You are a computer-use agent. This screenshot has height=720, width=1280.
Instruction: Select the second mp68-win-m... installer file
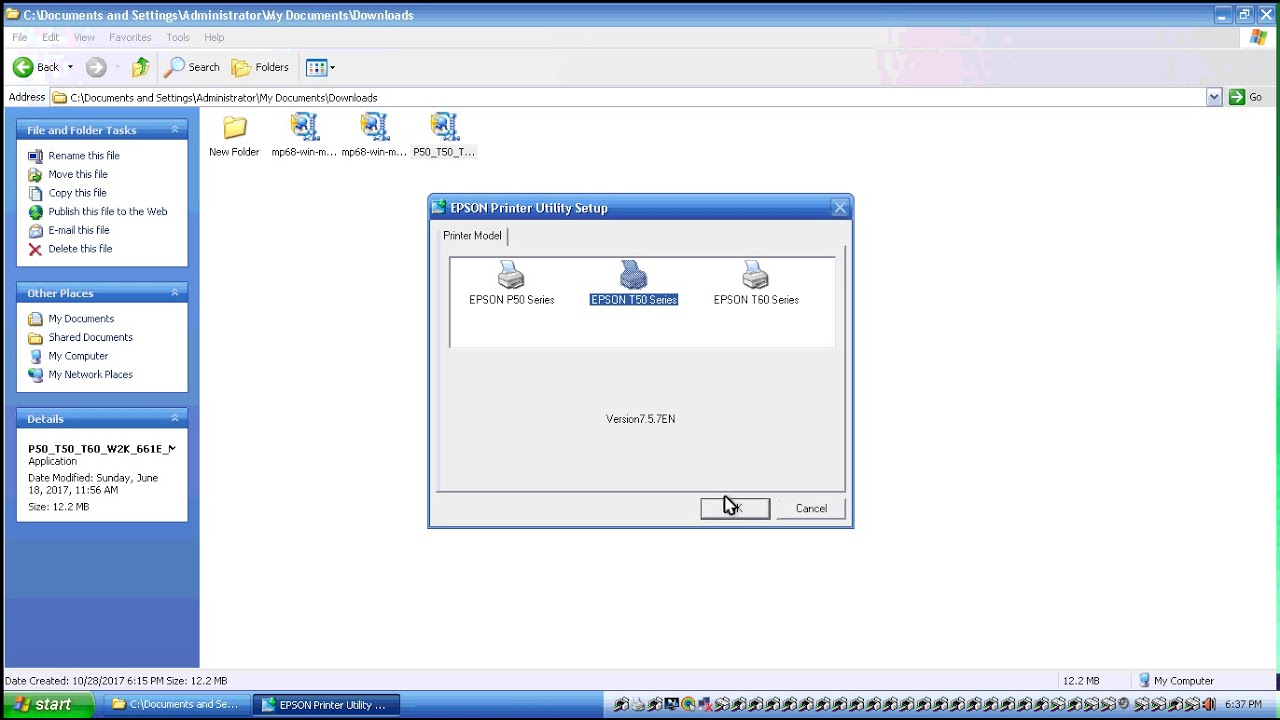(374, 136)
